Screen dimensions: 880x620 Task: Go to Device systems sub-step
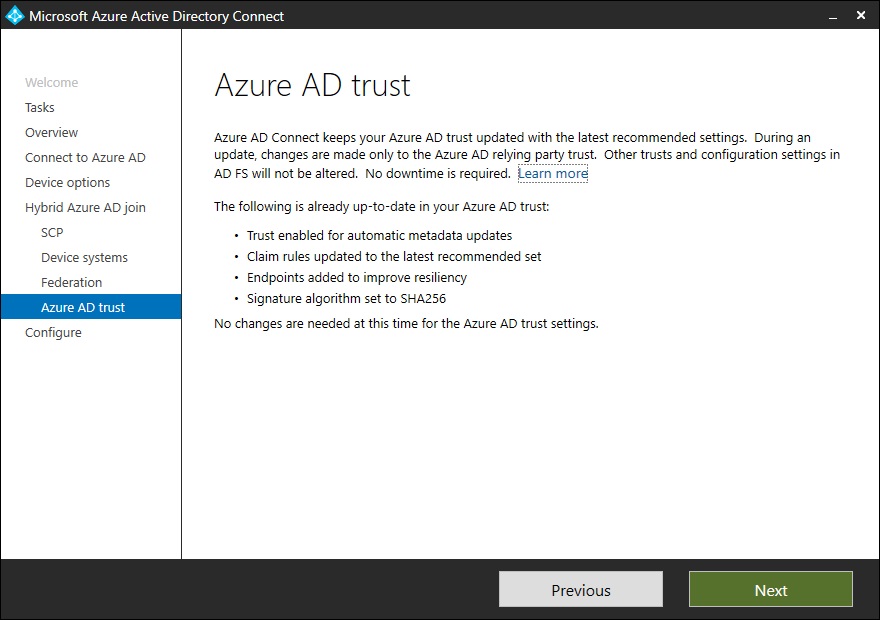[84, 258]
